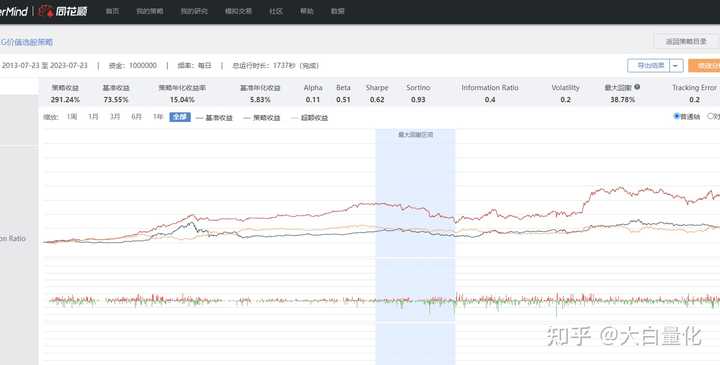Click the 导出结果 export button
Image resolution: width=720 pixels, height=365 pixels.
[649, 66]
